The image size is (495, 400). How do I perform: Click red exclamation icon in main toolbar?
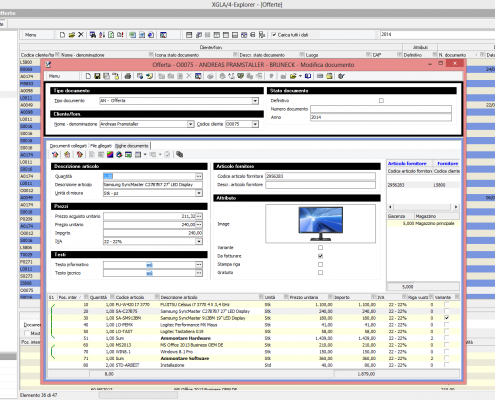tap(120, 35)
